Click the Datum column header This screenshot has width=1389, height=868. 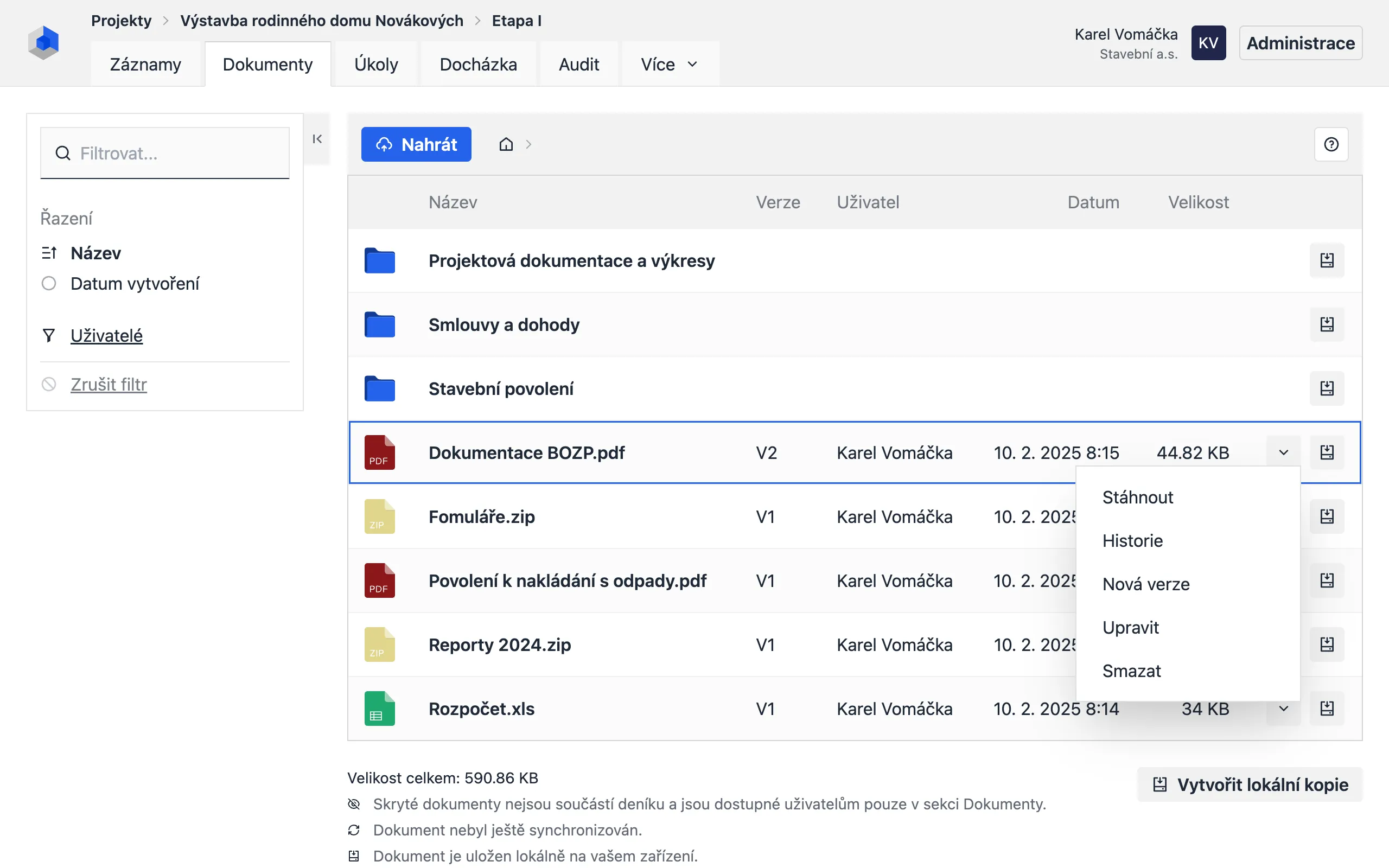coord(1093,202)
